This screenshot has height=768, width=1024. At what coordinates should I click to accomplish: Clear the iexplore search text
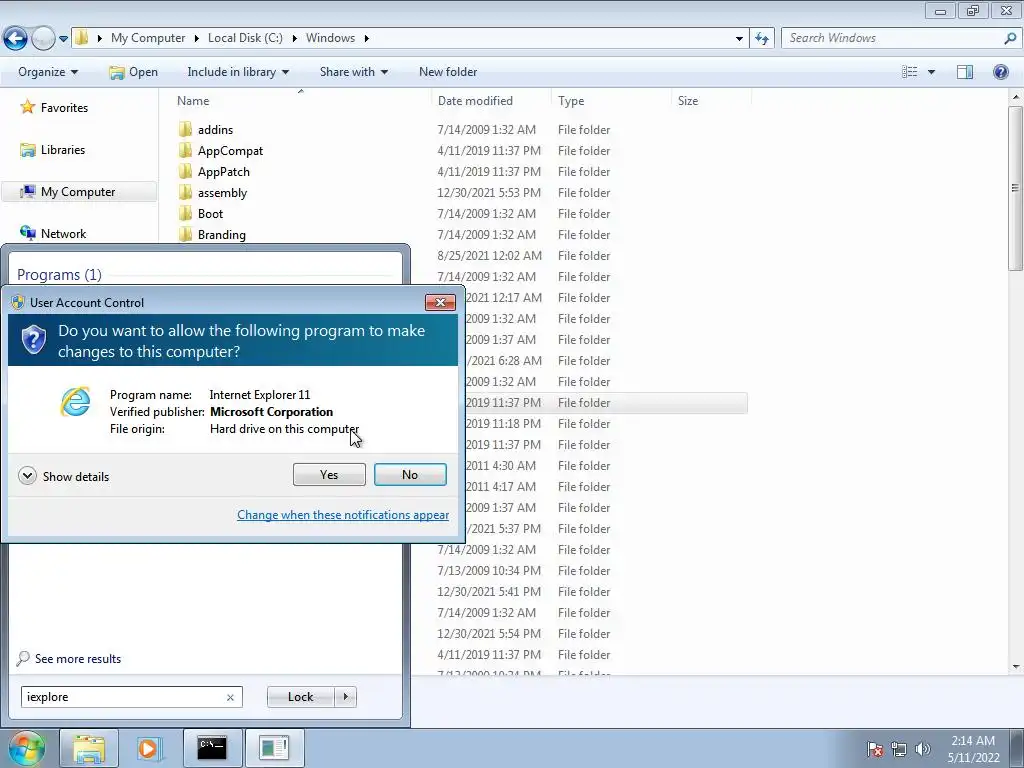pos(230,697)
